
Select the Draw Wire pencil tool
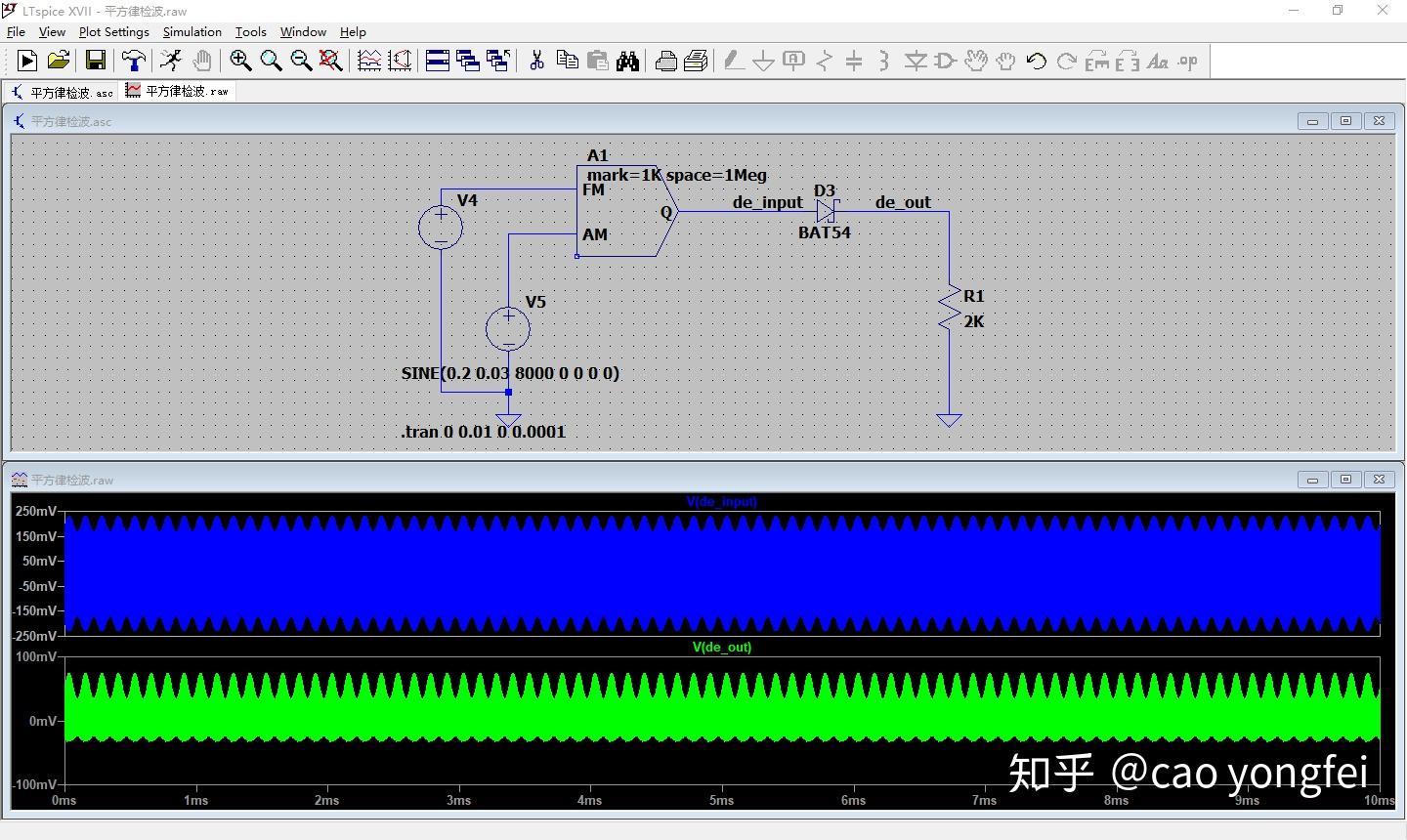coord(734,61)
